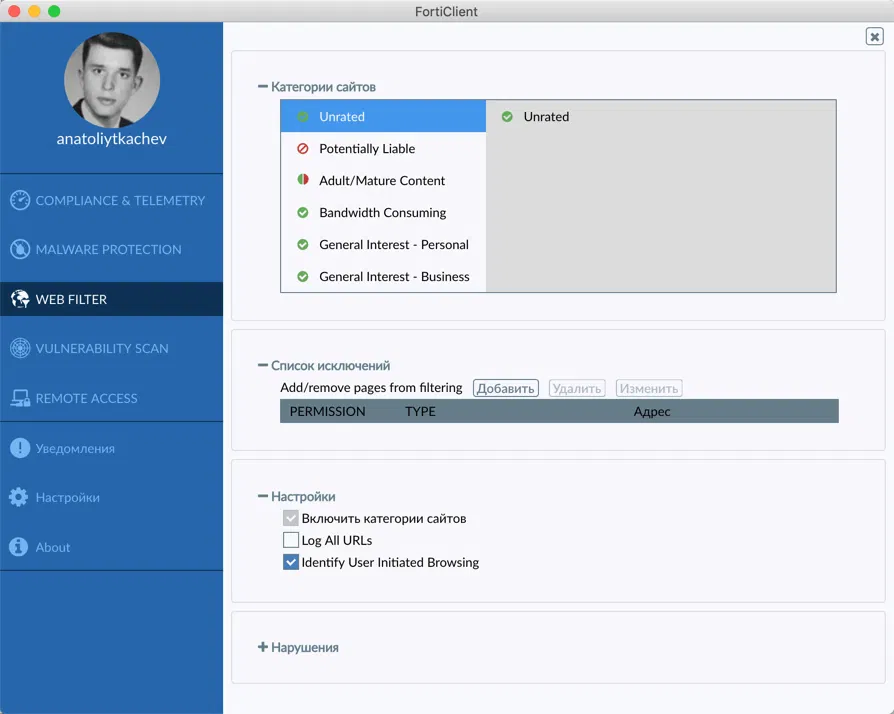Expand the Нарушения section
This screenshot has width=894, height=714.
coord(263,647)
